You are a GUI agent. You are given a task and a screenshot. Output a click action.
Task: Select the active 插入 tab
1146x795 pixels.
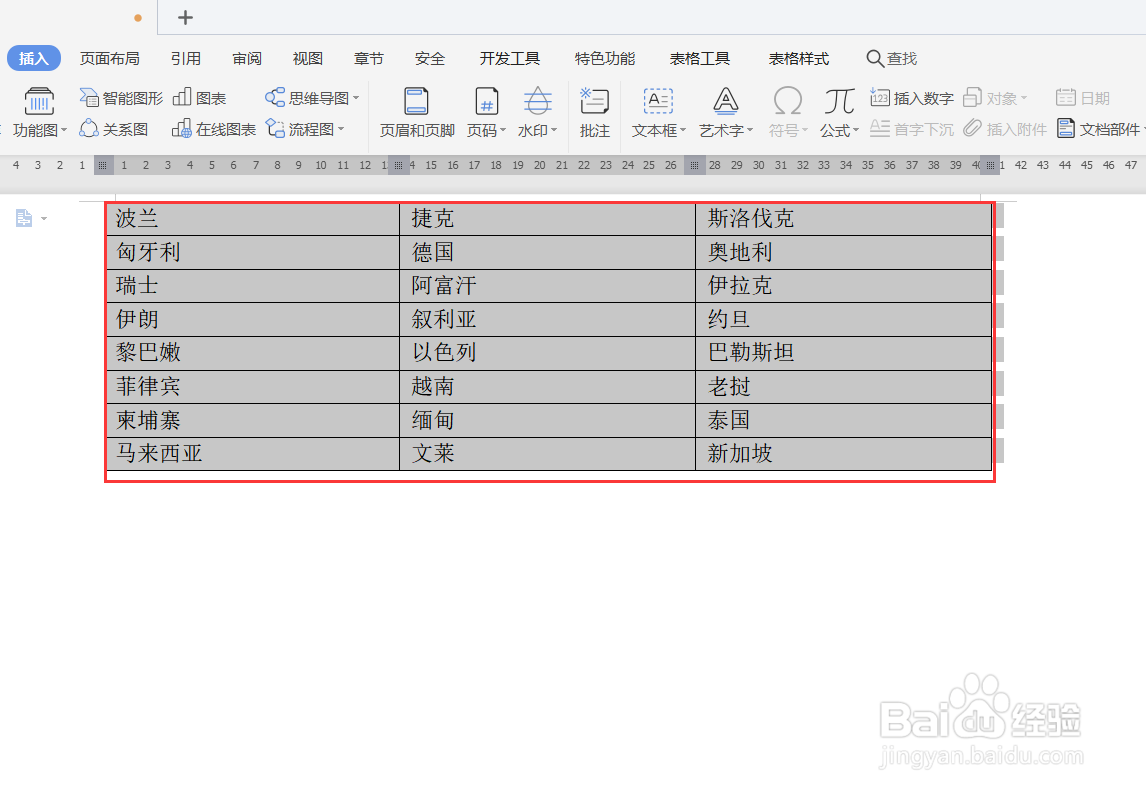click(x=34, y=58)
